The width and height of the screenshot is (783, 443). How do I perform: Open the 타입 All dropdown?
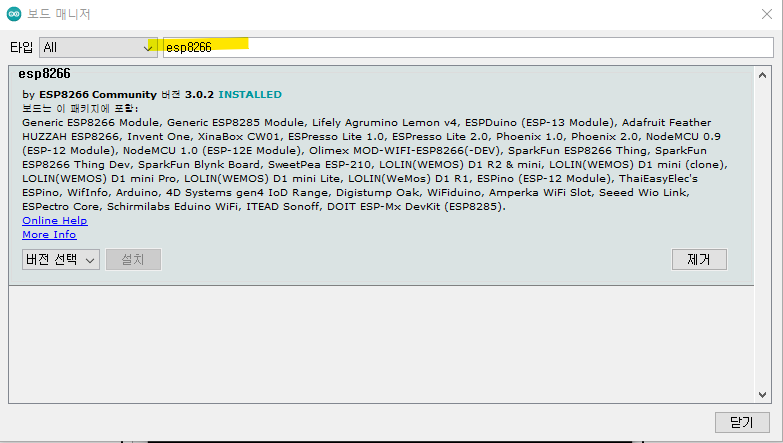click(x=98, y=47)
